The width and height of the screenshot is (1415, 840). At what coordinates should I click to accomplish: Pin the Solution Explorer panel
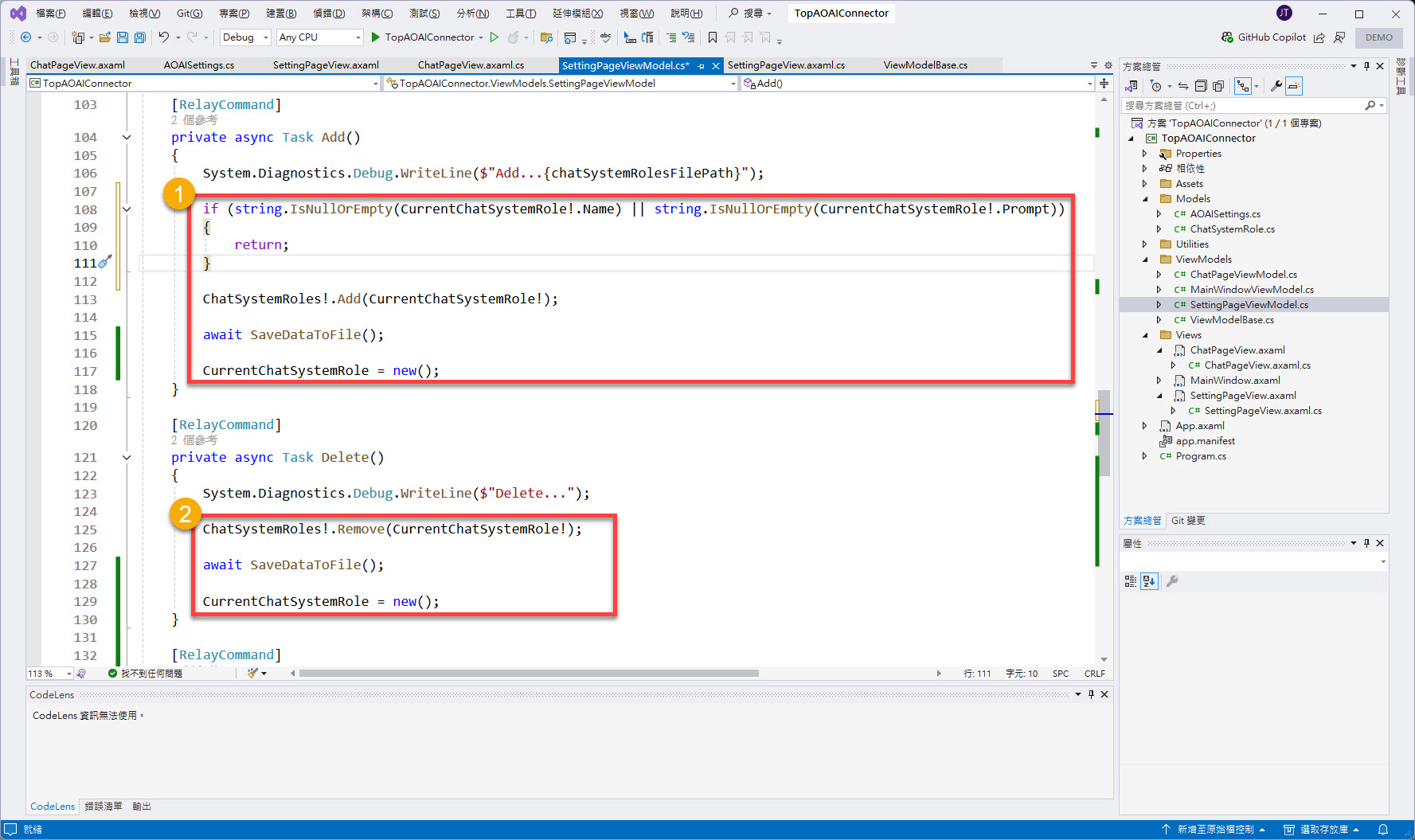pyautogui.click(x=1367, y=66)
